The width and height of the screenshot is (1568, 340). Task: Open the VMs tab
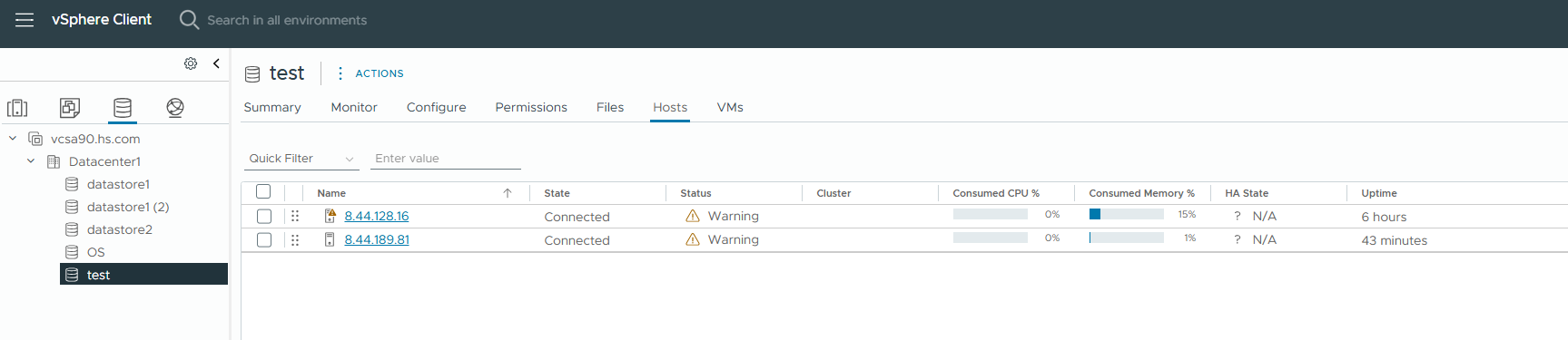(730, 107)
